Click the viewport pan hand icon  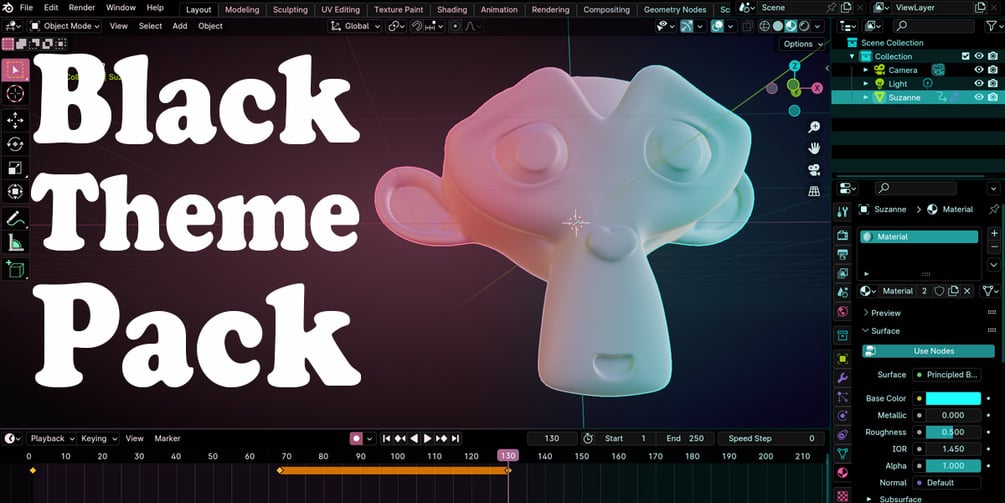tap(814, 148)
